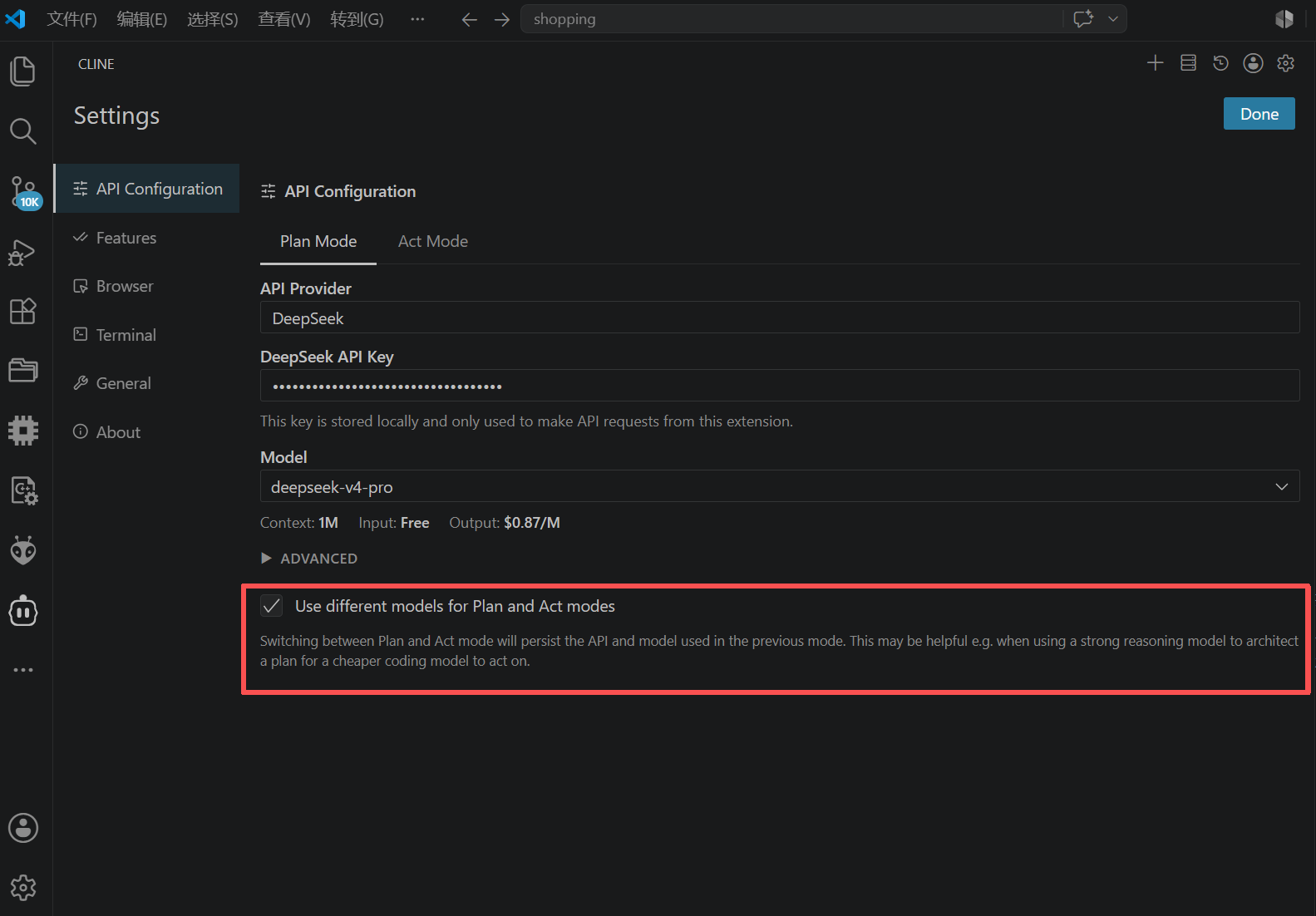Open the Cline robot icon in activity bar
Image resolution: width=1316 pixels, height=916 pixels.
pos(23,611)
